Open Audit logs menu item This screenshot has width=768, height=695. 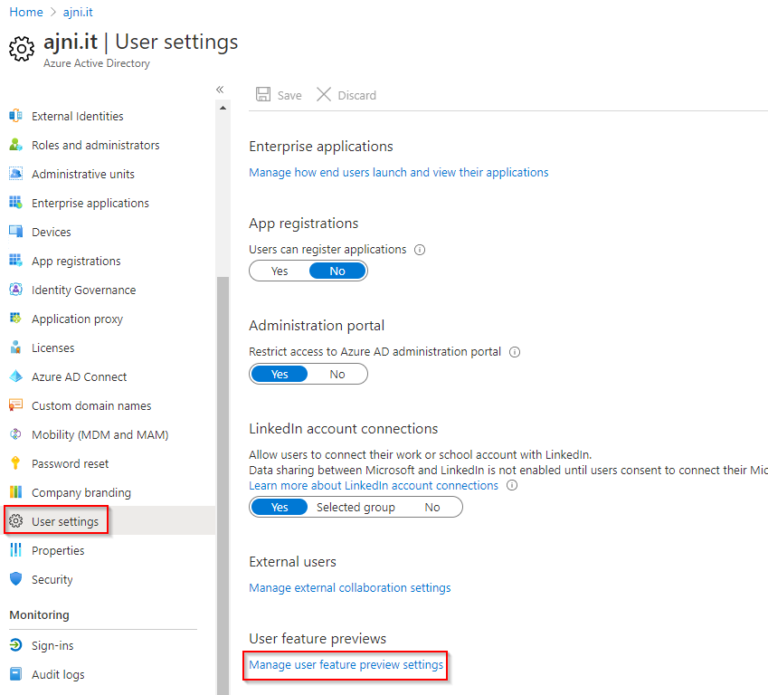pyautogui.click(x=58, y=674)
